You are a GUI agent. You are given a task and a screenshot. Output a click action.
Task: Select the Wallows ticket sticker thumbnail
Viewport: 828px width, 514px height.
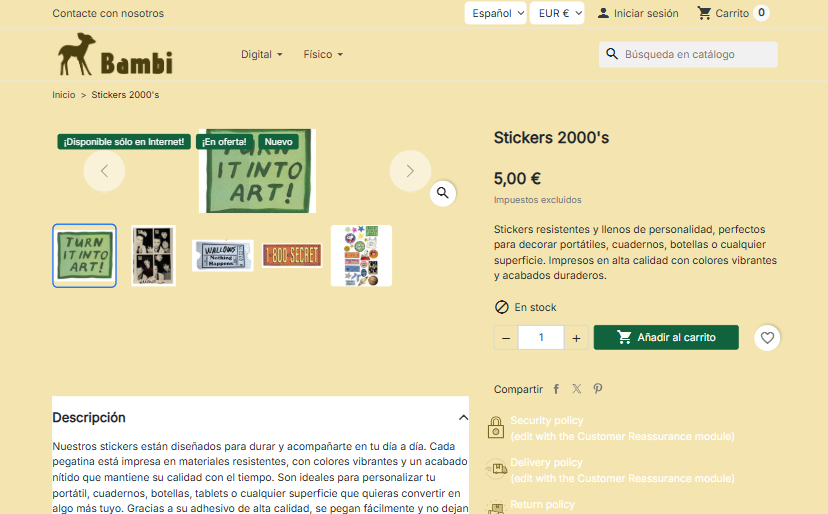pyautogui.click(x=222, y=256)
